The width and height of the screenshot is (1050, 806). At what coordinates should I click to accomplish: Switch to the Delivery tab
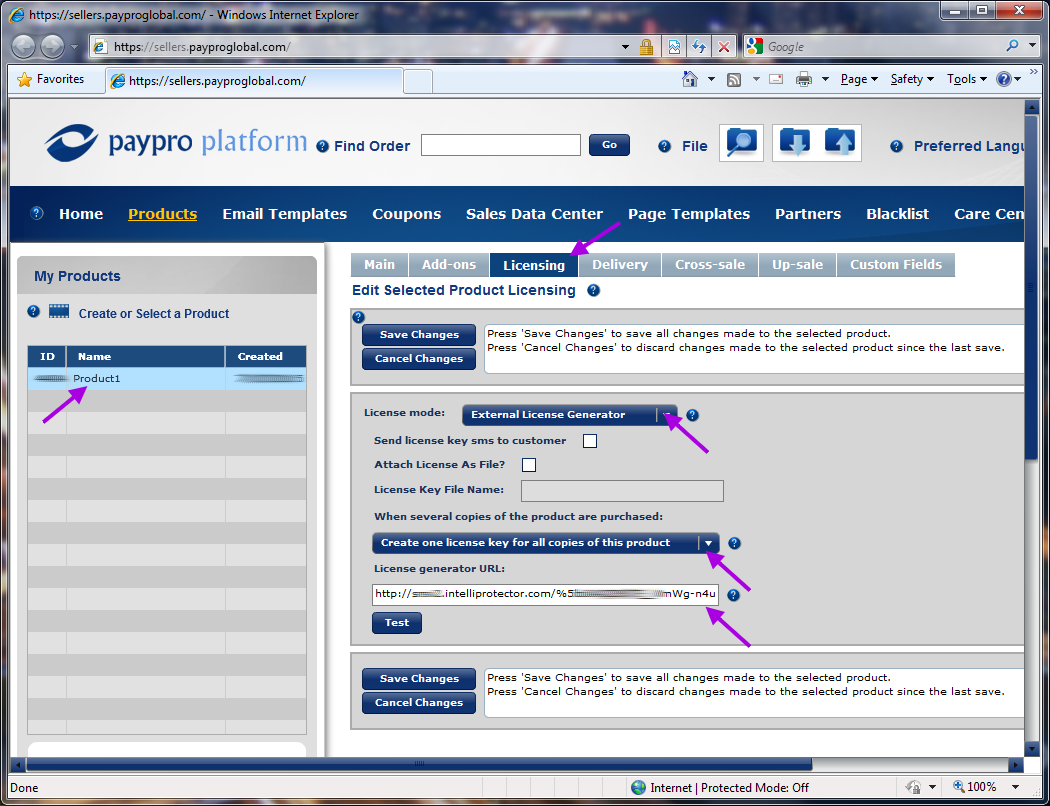tap(620, 264)
